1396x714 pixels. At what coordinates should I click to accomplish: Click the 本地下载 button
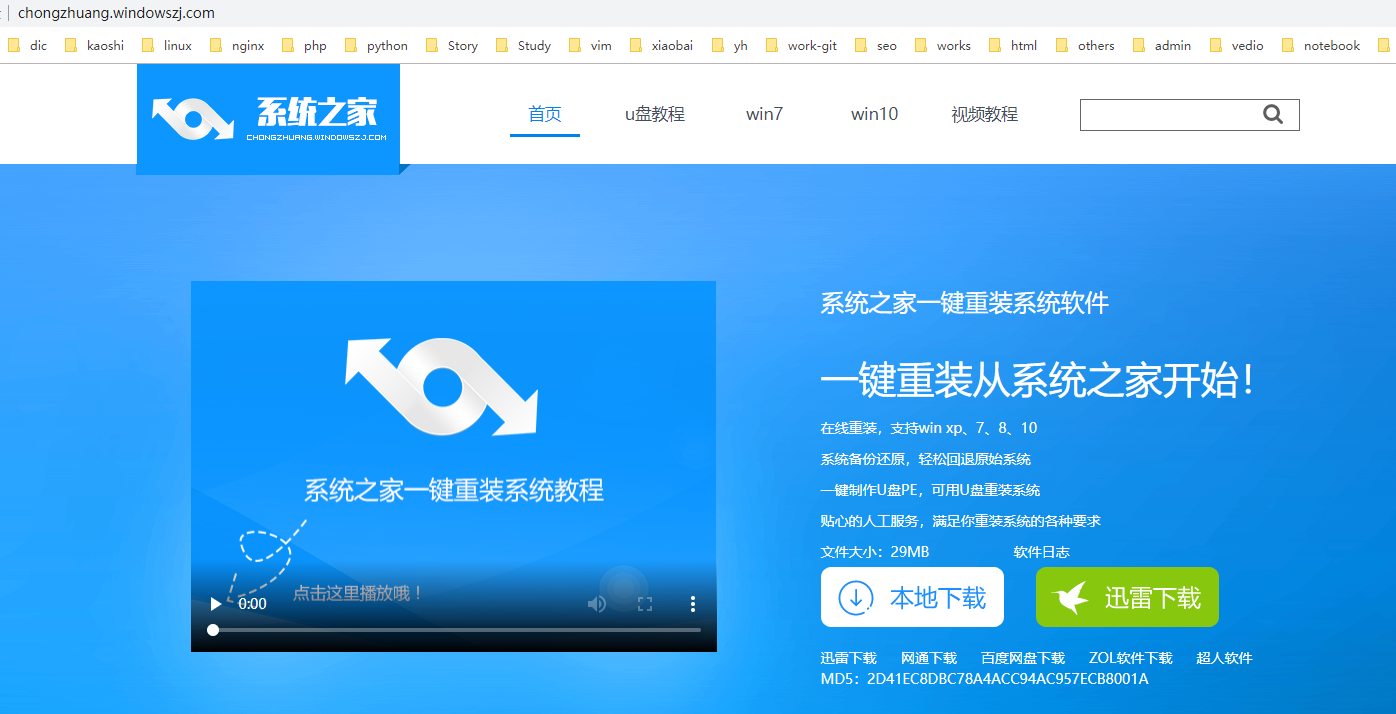click(912, 598)
